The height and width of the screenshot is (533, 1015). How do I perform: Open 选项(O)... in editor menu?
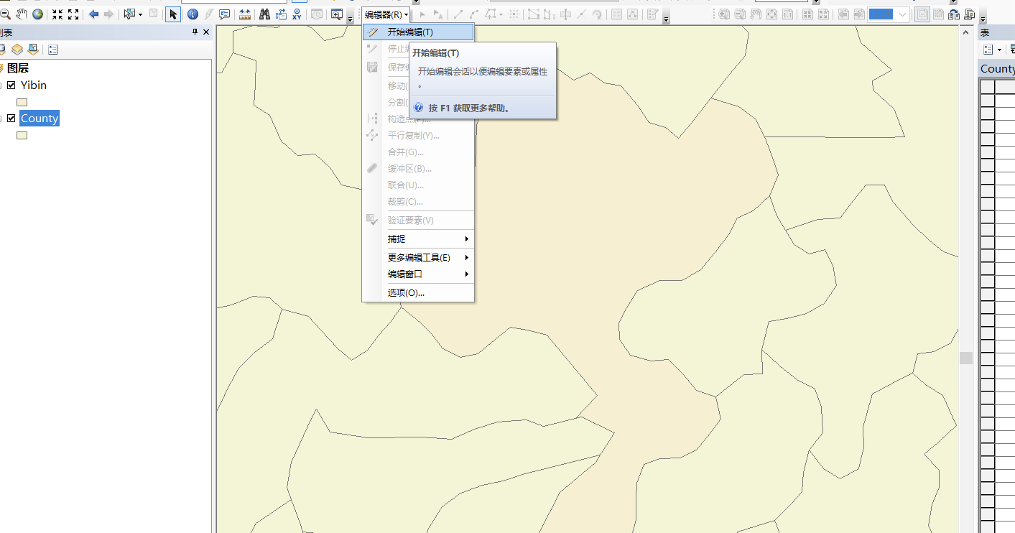point(406,293)
